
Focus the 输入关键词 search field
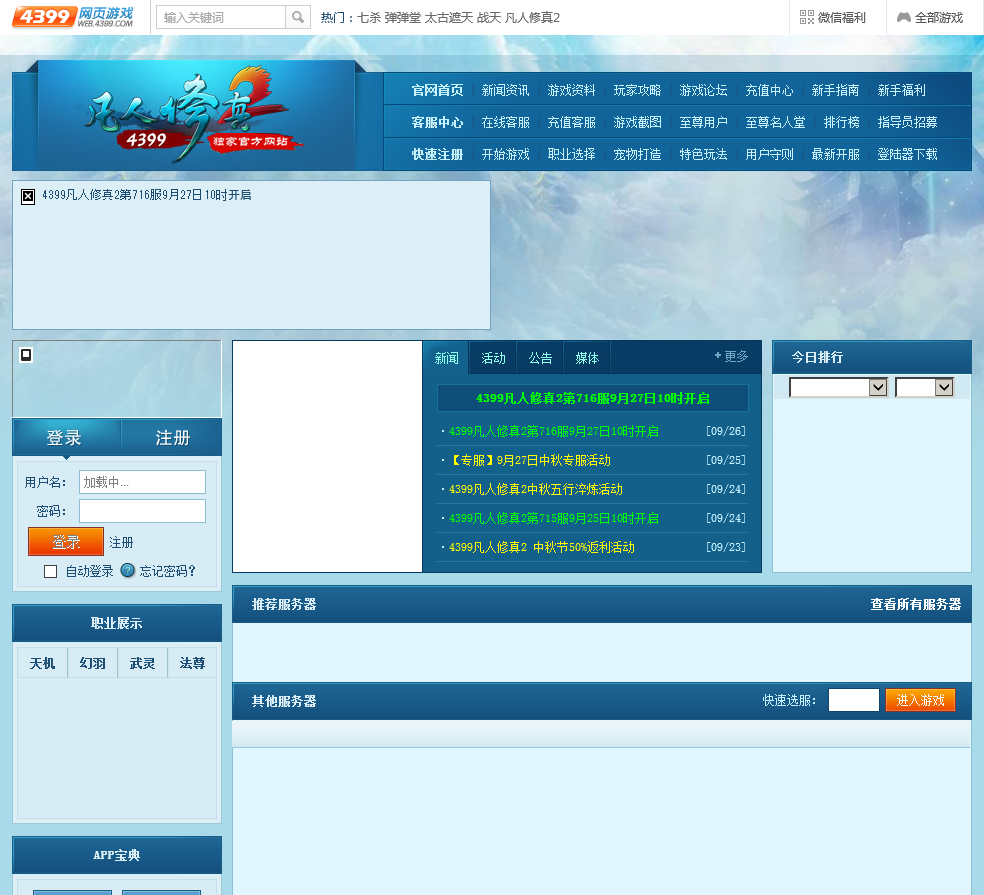[221, 17]
